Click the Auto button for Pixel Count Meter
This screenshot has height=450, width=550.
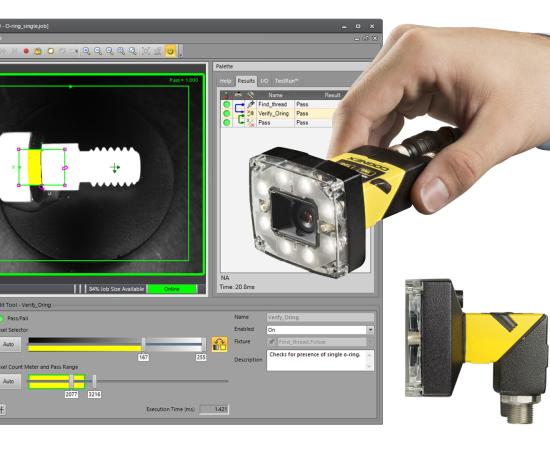click(9, 381)
